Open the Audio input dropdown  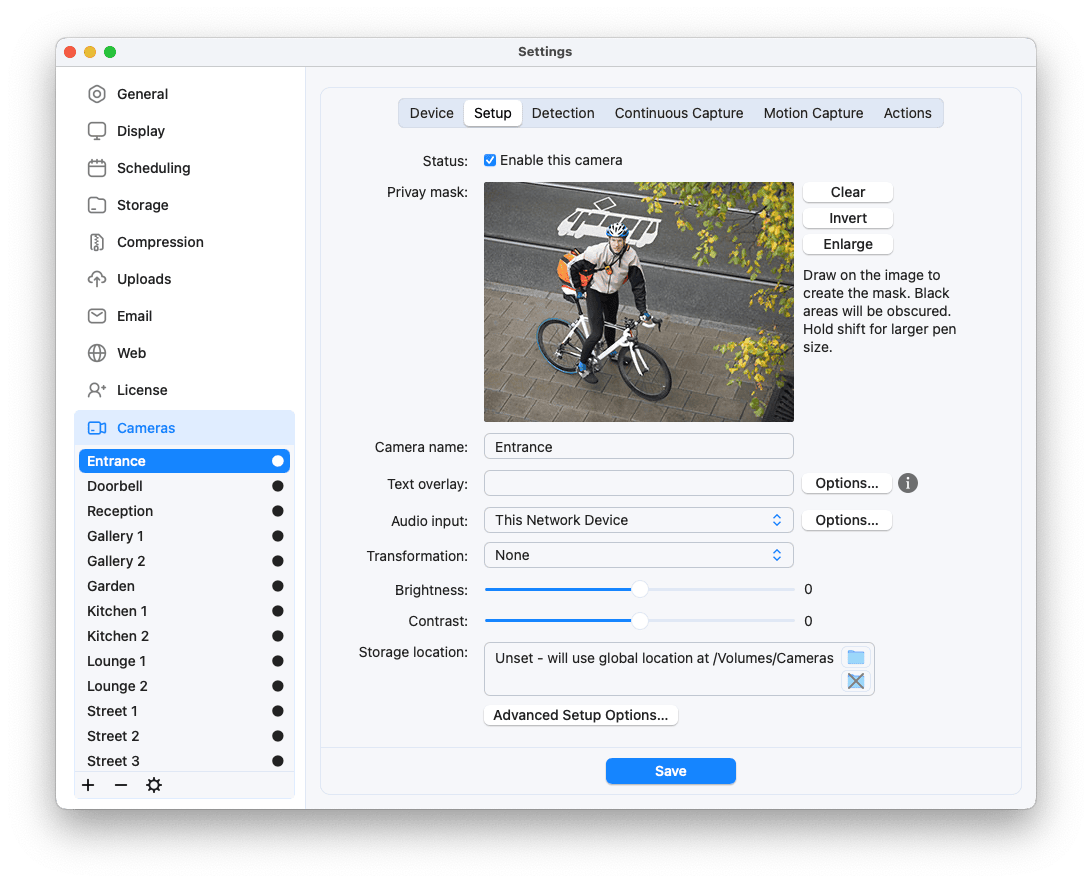coord(638,520)
